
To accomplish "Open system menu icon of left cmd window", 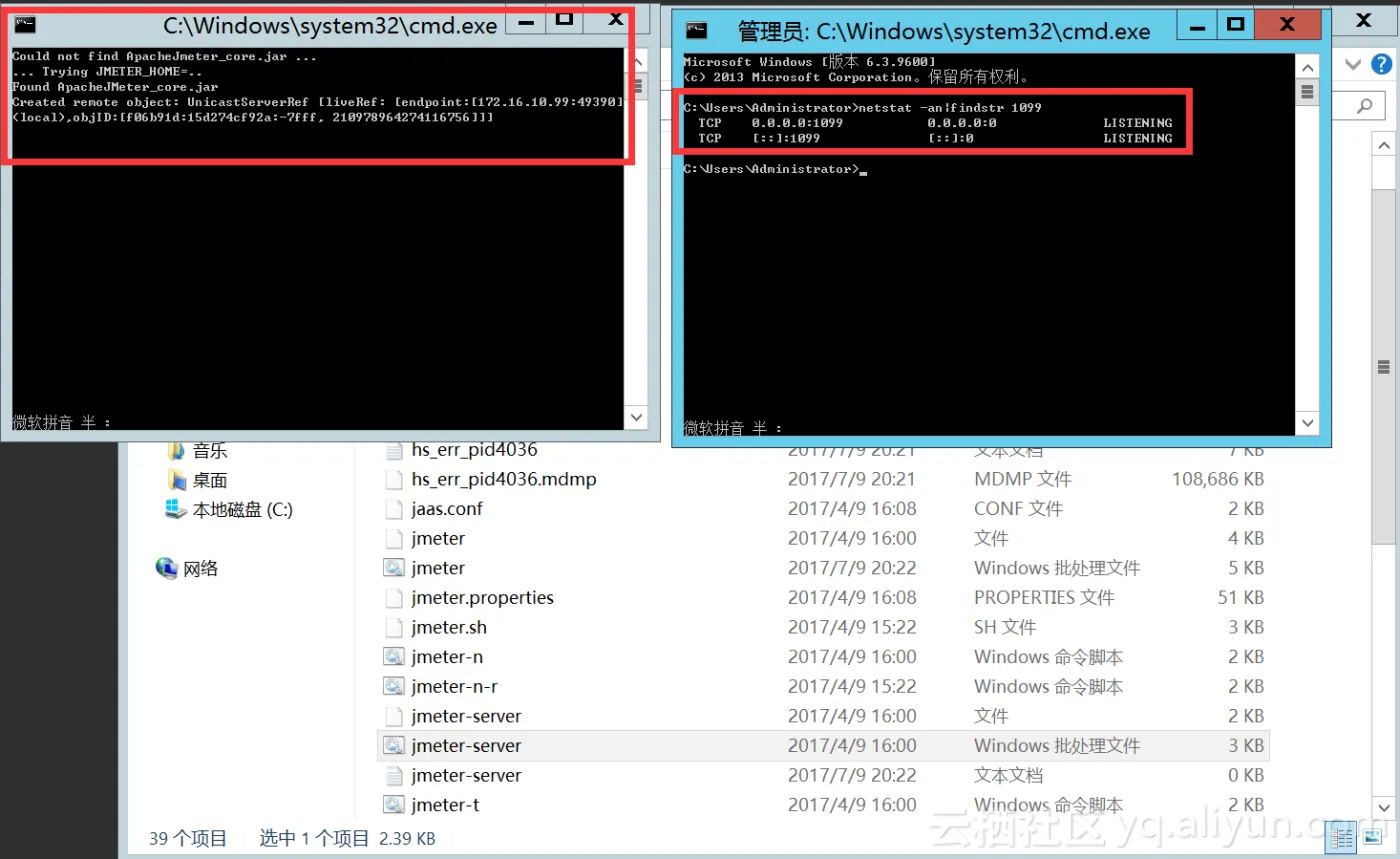I will (25, 26).
